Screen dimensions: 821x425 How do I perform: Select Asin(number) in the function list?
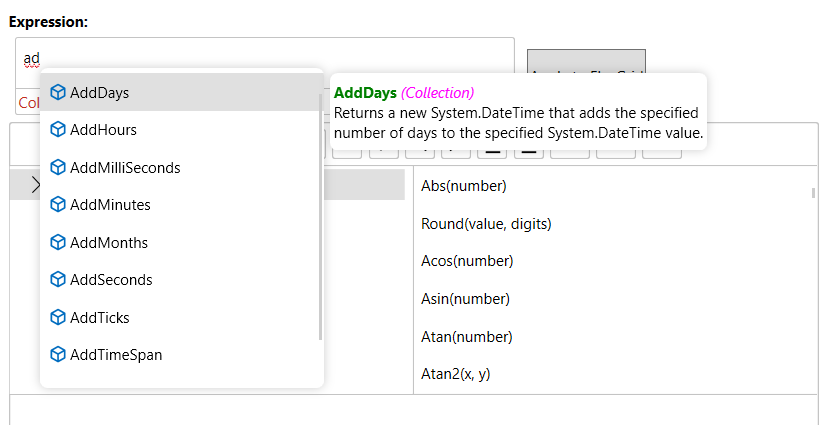pos(466,299)
